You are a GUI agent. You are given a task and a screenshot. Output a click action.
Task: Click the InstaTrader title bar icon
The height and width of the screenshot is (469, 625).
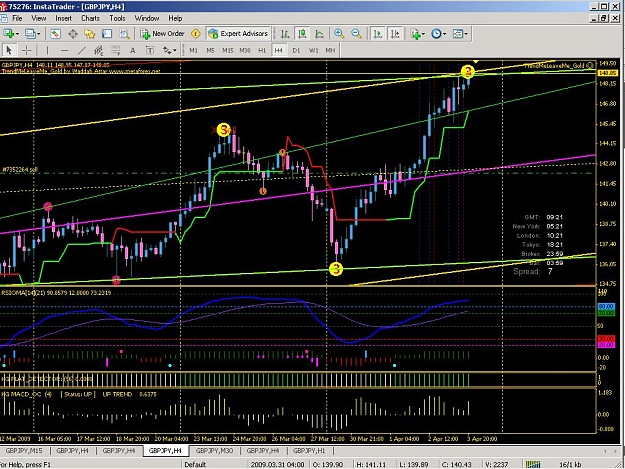coord(3,6)
